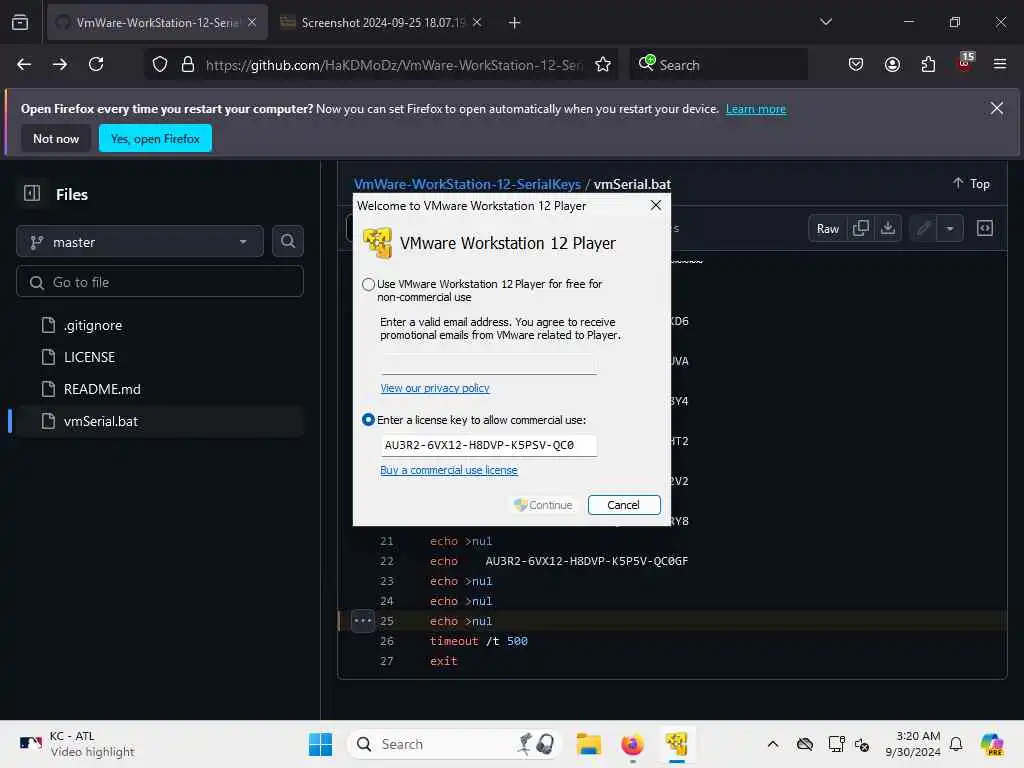Screen dimensions: 1024x768
Task: Bookmark this page with the star
Action: [603, 65]
